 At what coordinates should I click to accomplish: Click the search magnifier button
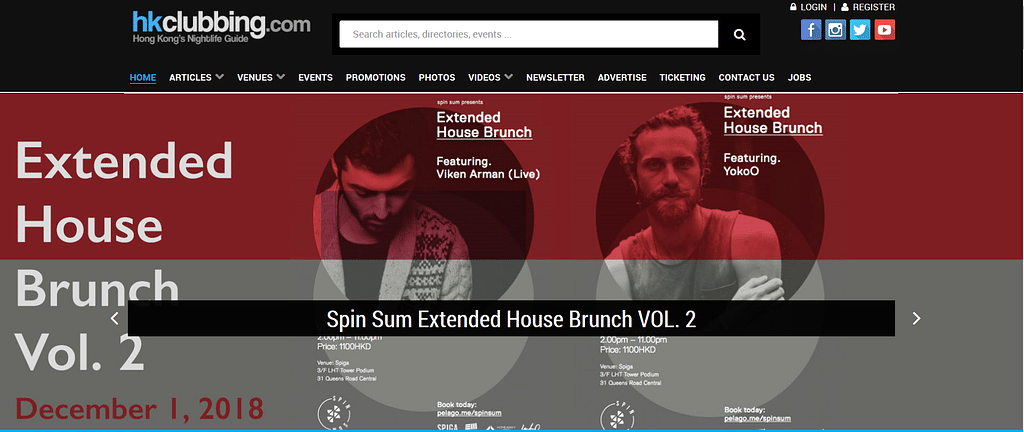point(739,35)
